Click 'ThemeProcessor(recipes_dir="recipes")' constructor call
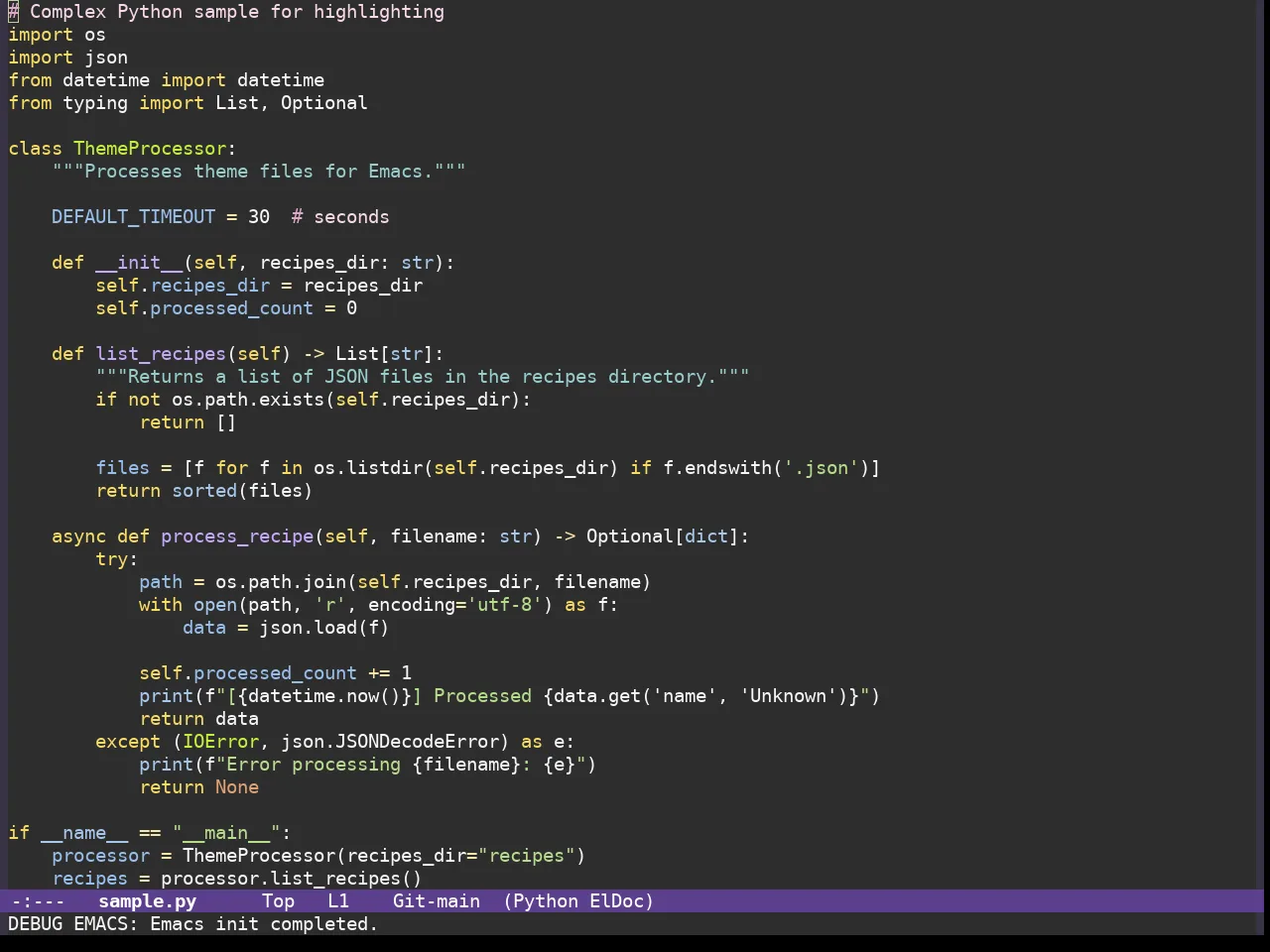Screen dimensions: 1270x952 click(384, 856)
